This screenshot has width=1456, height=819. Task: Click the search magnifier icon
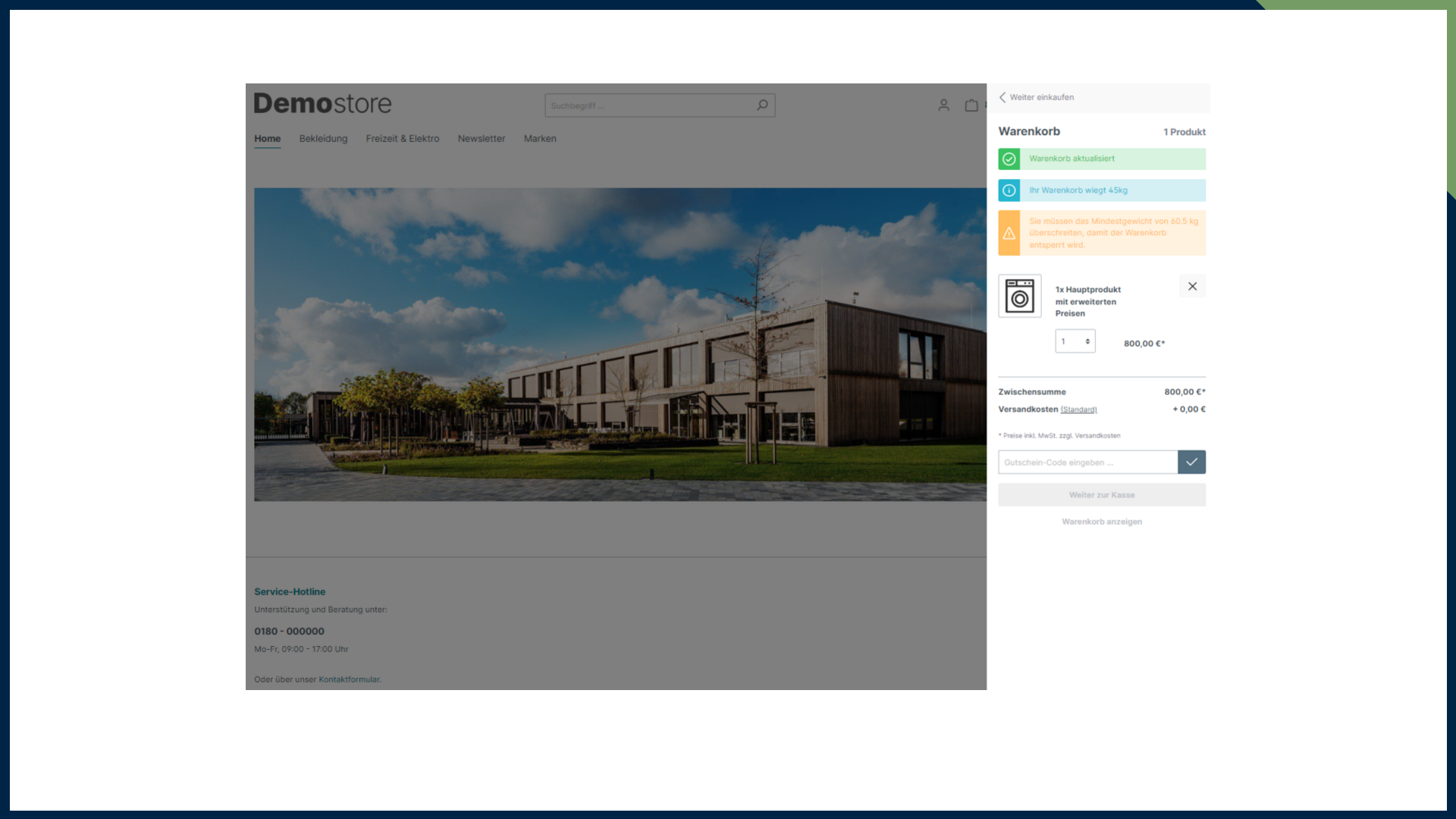pos(762,105)
